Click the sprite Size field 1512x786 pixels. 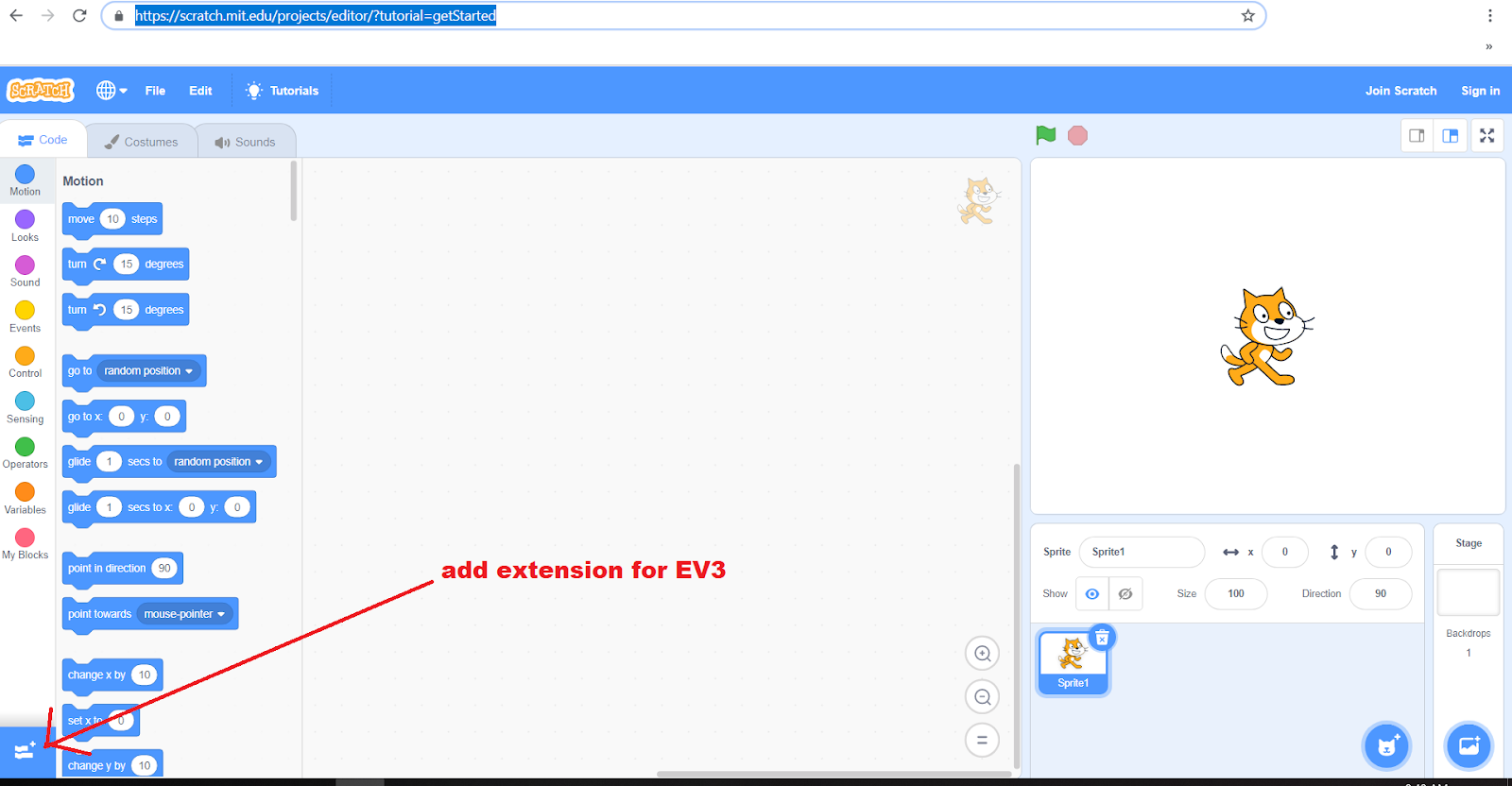[1236, 593]
